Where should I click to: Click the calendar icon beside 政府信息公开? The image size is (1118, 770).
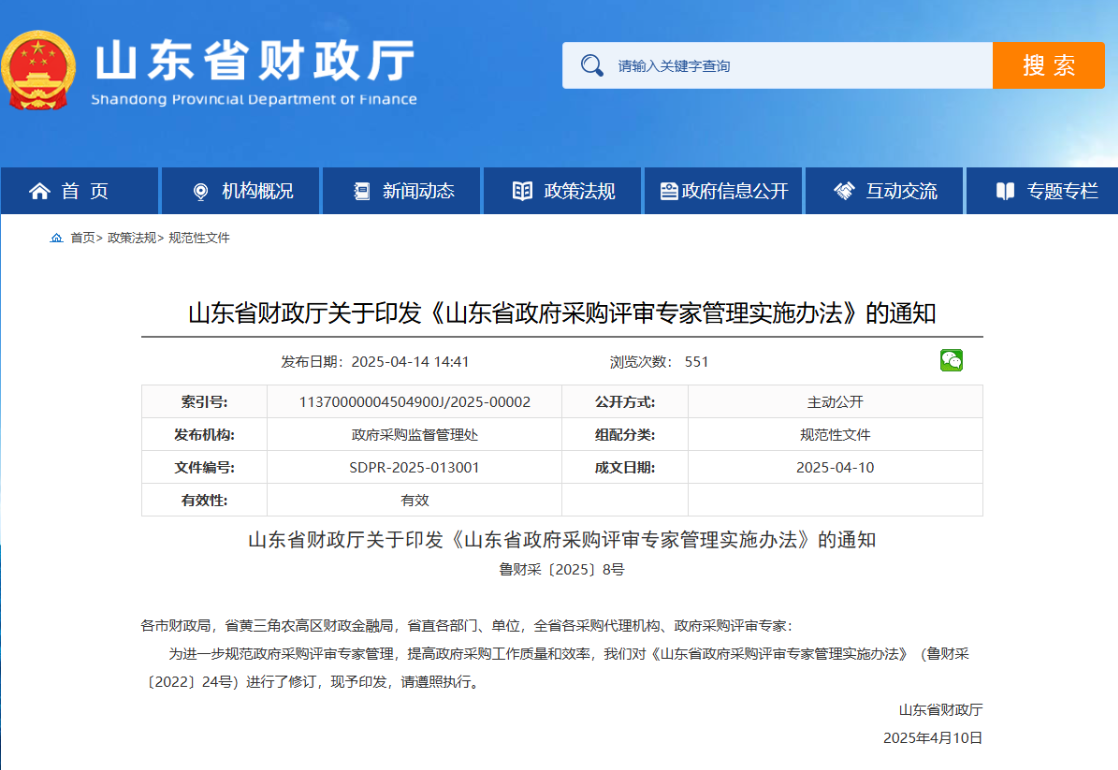[x=668, y=191]
